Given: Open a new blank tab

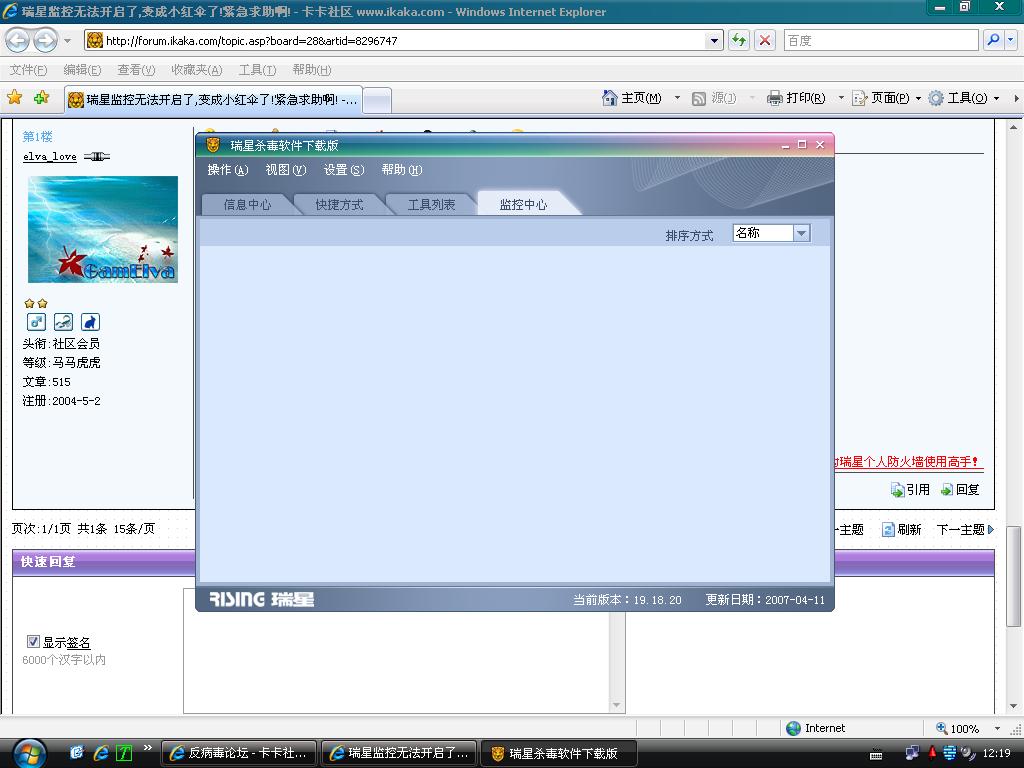Looking at the screenshot, I should (377, 101).
